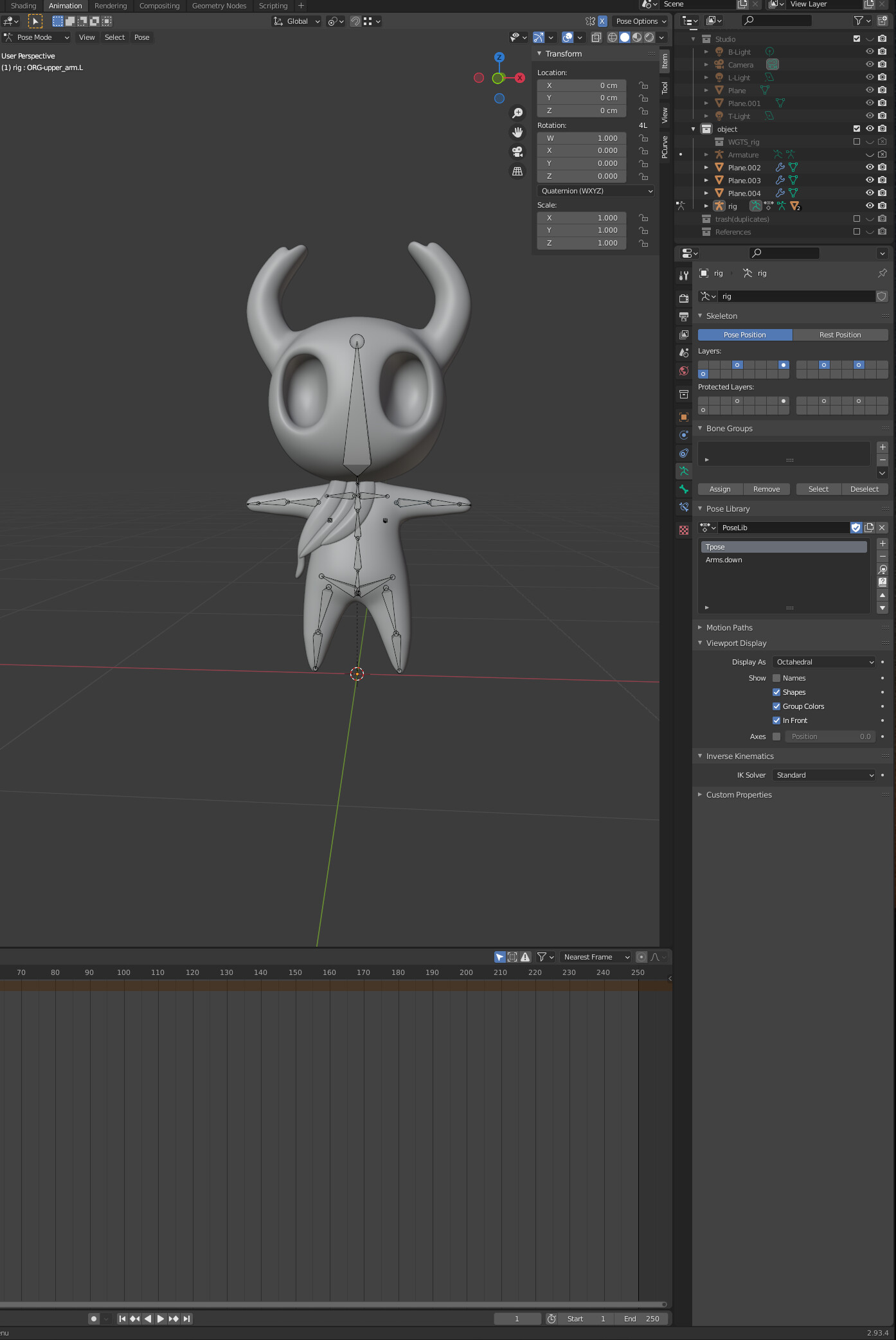Uncheck Show Shapes checkbox
Image resolution: width=896 pixels, height=1340 pixels.
point(776,693)
